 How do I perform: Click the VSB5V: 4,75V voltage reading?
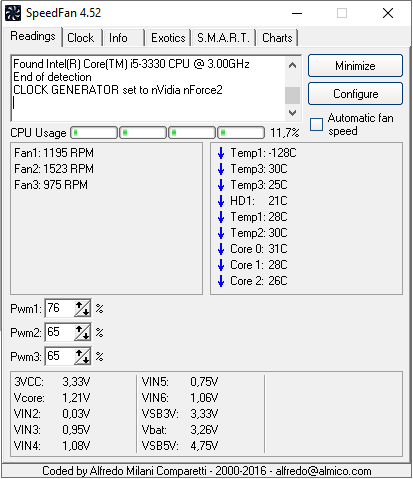pyautogui.click(x=180, y=446)
